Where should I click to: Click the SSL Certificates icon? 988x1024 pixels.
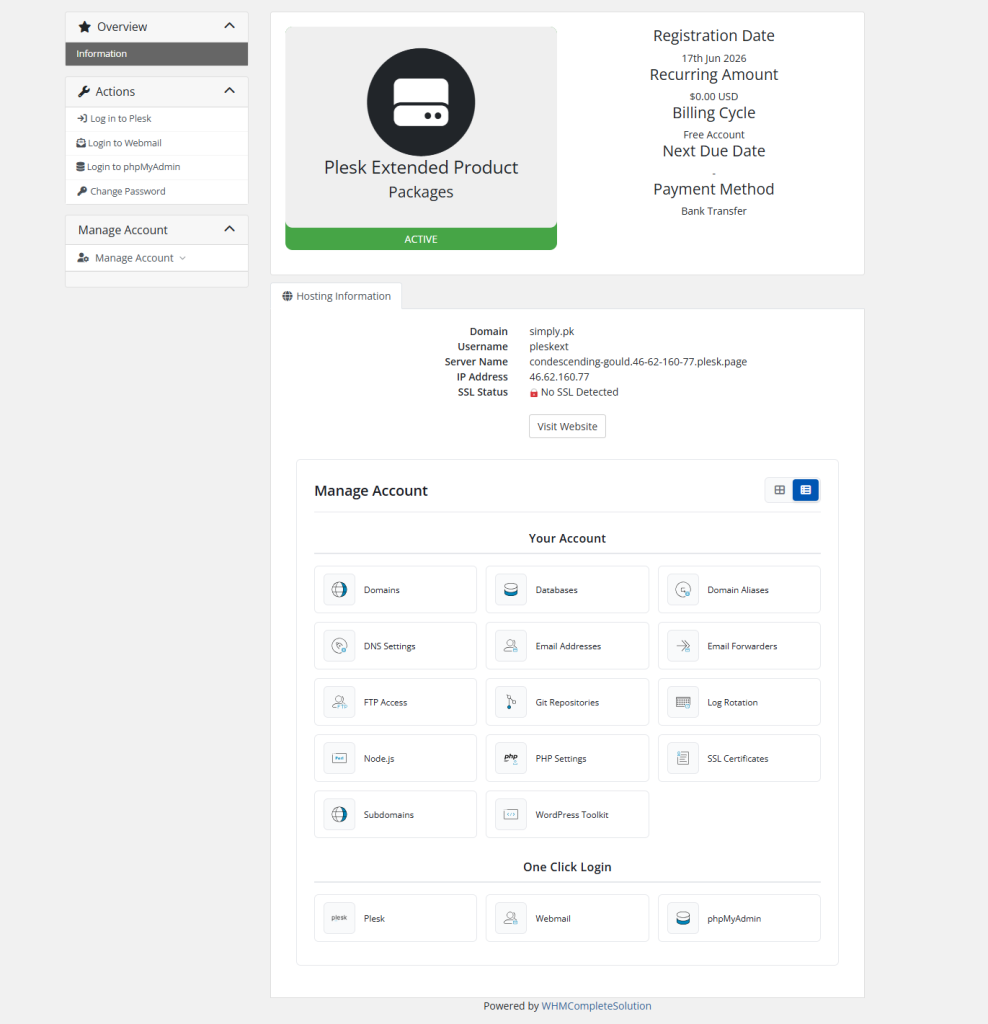tap(683, 758)
